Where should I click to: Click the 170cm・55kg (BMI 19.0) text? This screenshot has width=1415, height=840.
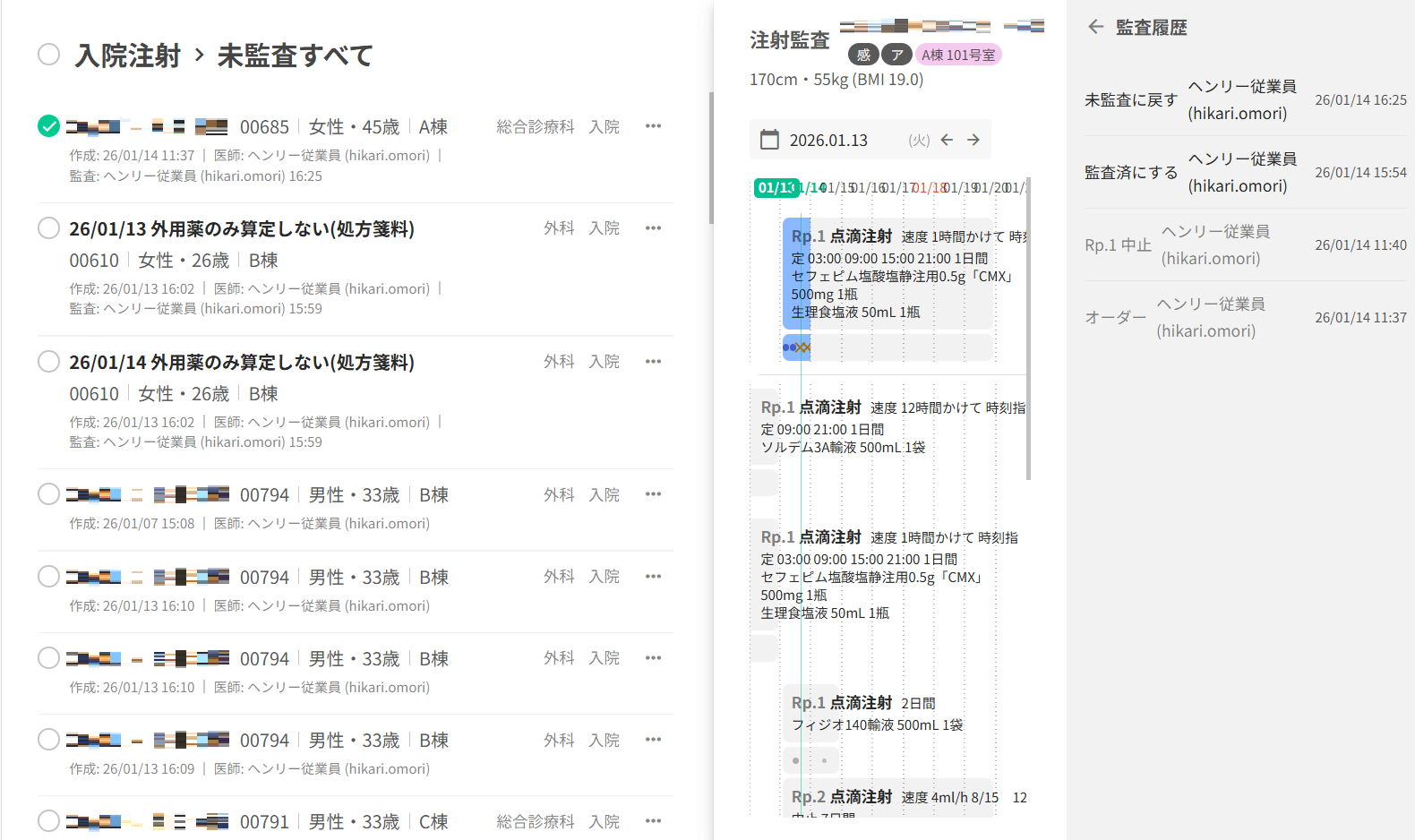pyautogui.click(x=836, y=80)
